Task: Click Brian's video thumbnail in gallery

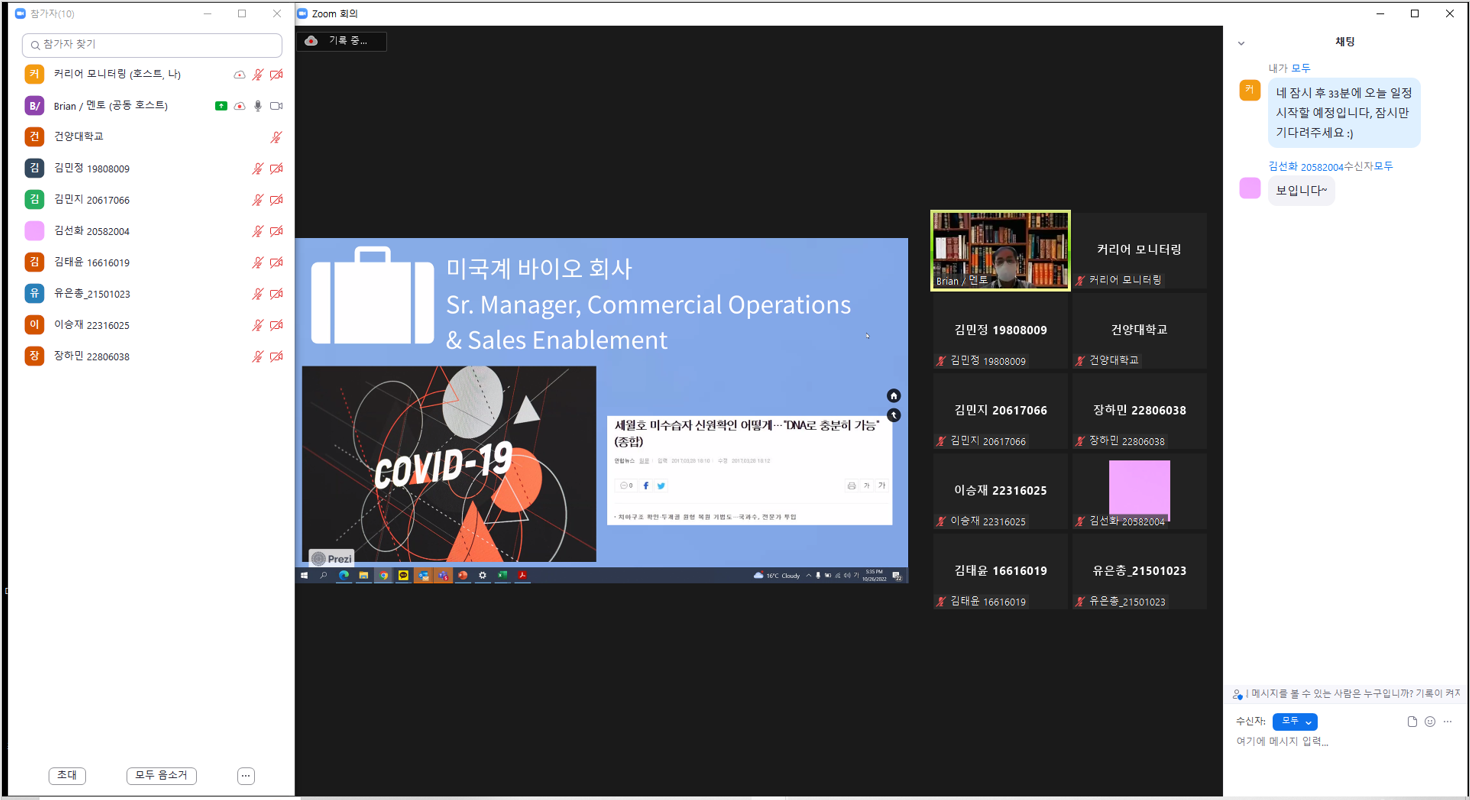Action: coord(1000,250)
